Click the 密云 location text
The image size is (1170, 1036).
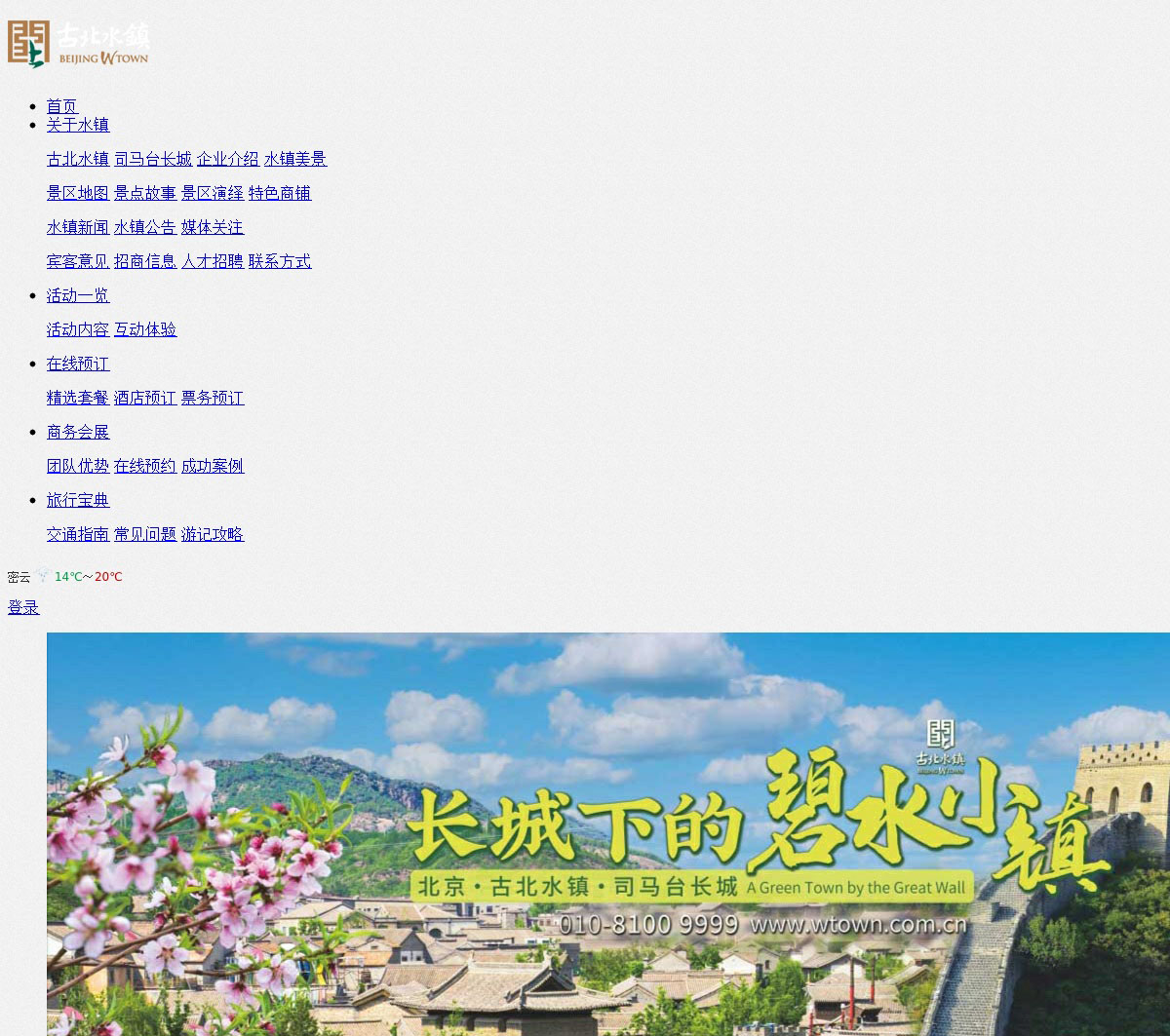click(x=19, y=577)
